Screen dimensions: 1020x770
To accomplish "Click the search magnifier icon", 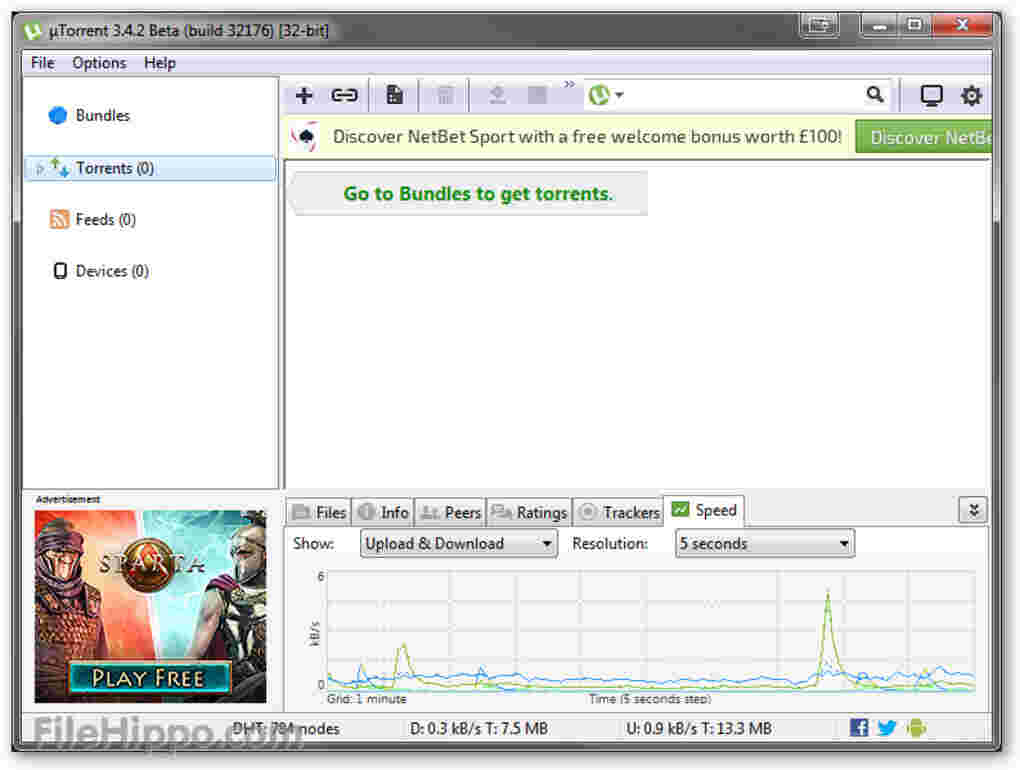I will coord(875,95).
